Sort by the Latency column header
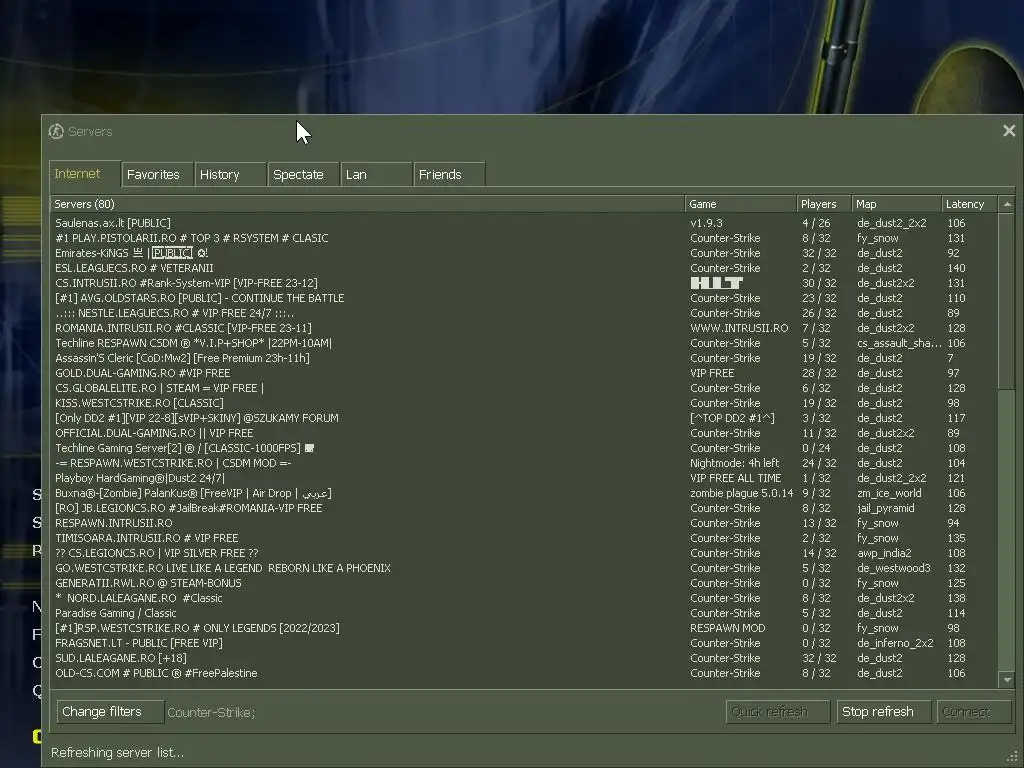This screenshot has height=768, width=1024. point(970,204)
